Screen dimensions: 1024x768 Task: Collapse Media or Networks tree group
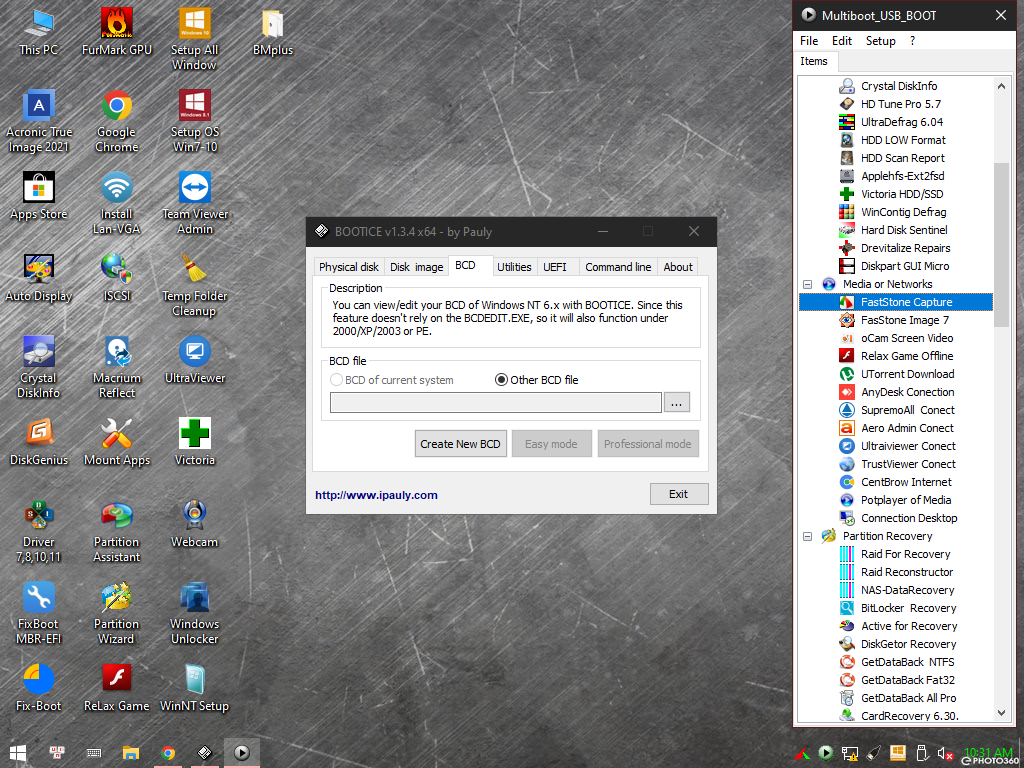coord(807,284)
